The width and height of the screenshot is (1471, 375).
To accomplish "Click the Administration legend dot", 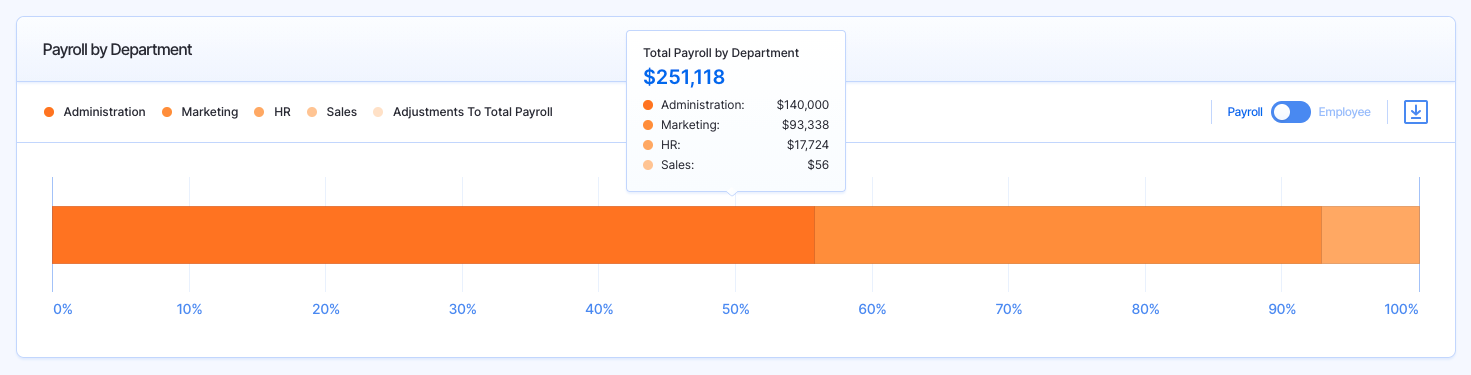I will pyautogui.click(x=49, y=112).
